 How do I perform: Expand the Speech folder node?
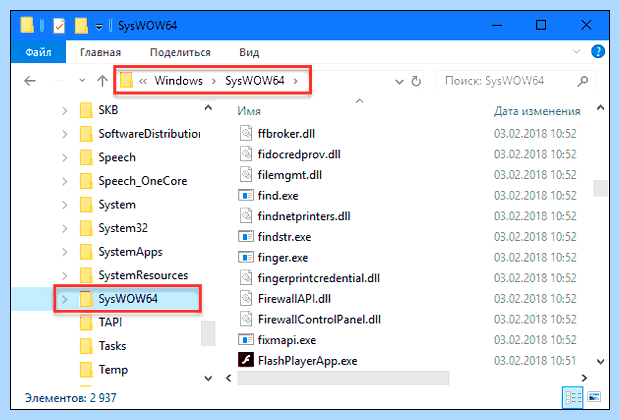65,158
